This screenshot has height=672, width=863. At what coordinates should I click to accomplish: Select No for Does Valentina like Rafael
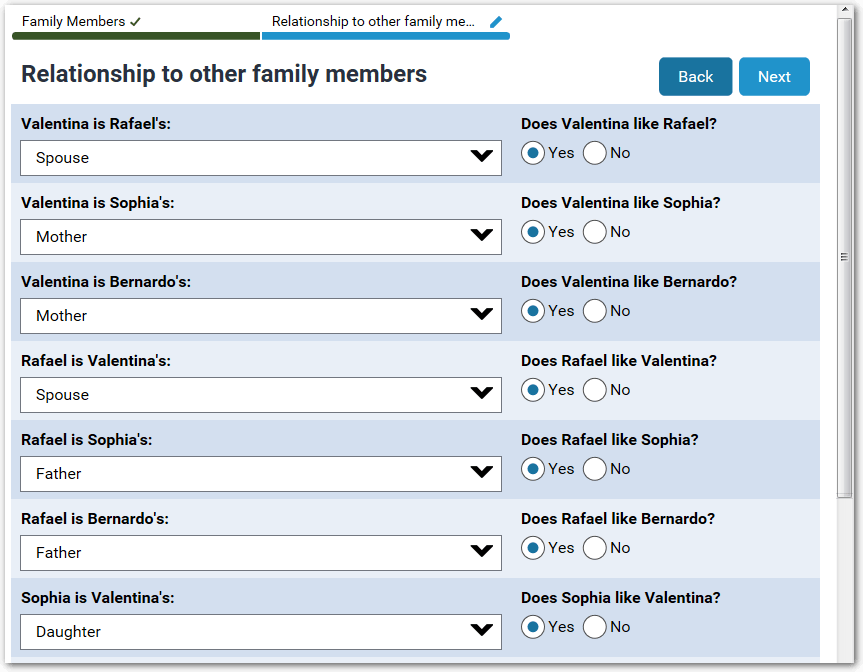point(595,152)
